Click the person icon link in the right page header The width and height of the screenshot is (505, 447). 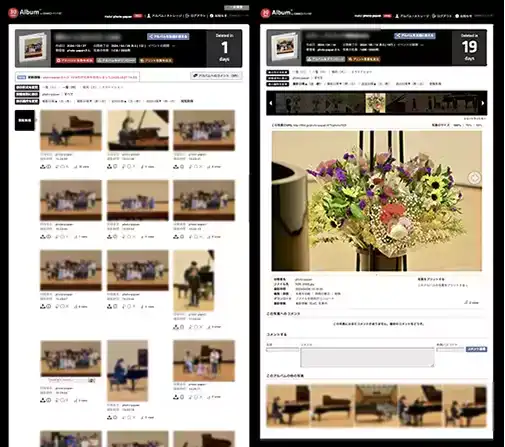[x=412, y=16]
